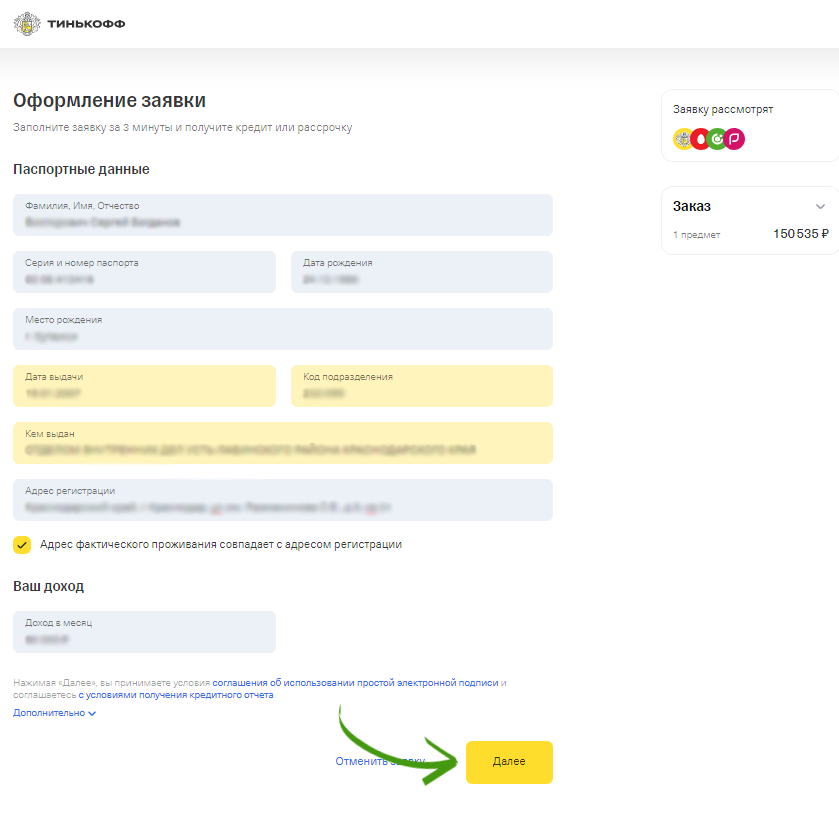Image resolution: width=839 pixels, height=819 pixels.
Task: Click the Отменить заявку link
Action: click(x=380, y=762)
